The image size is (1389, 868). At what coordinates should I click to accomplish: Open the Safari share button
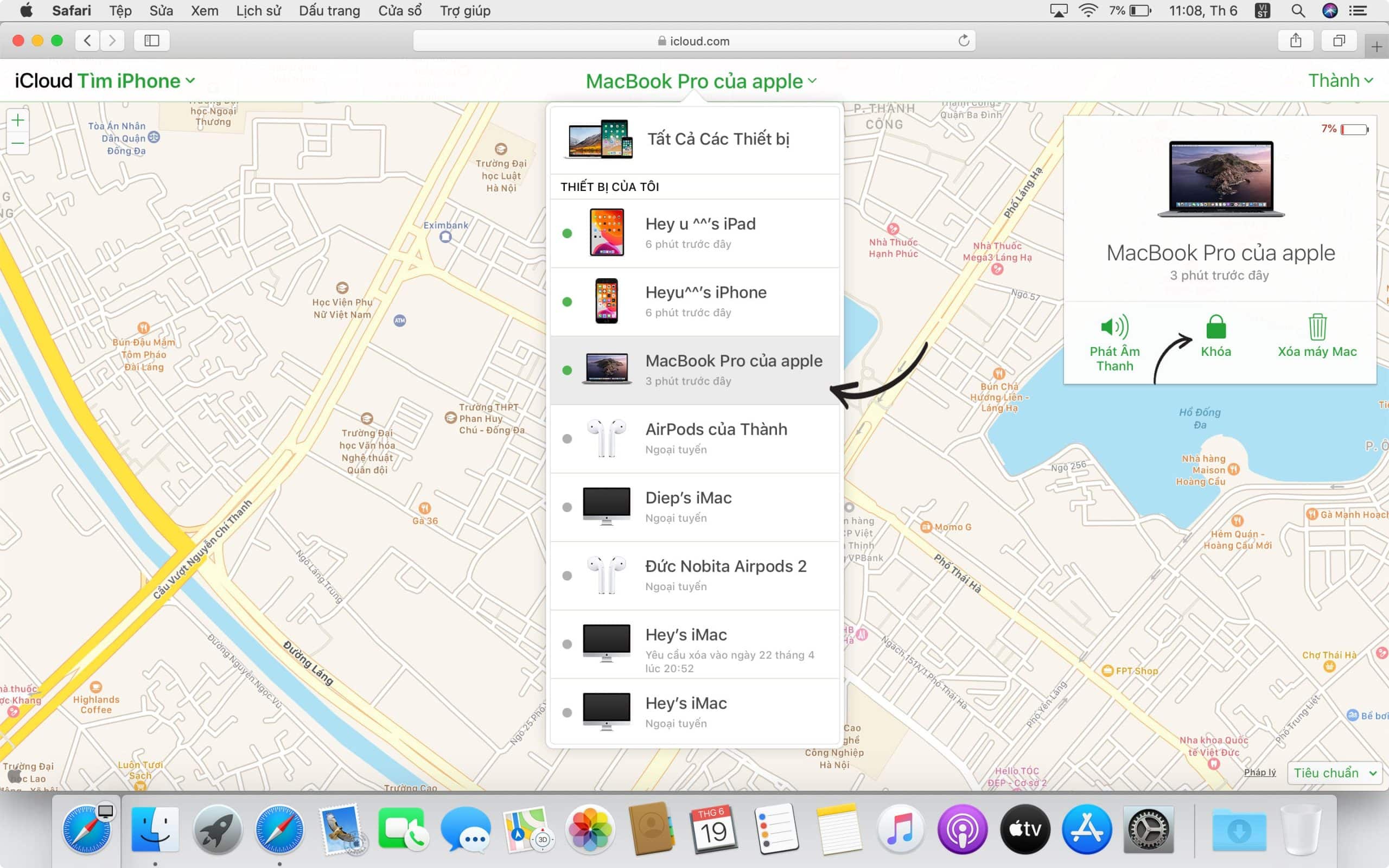tap(1296, 40)
